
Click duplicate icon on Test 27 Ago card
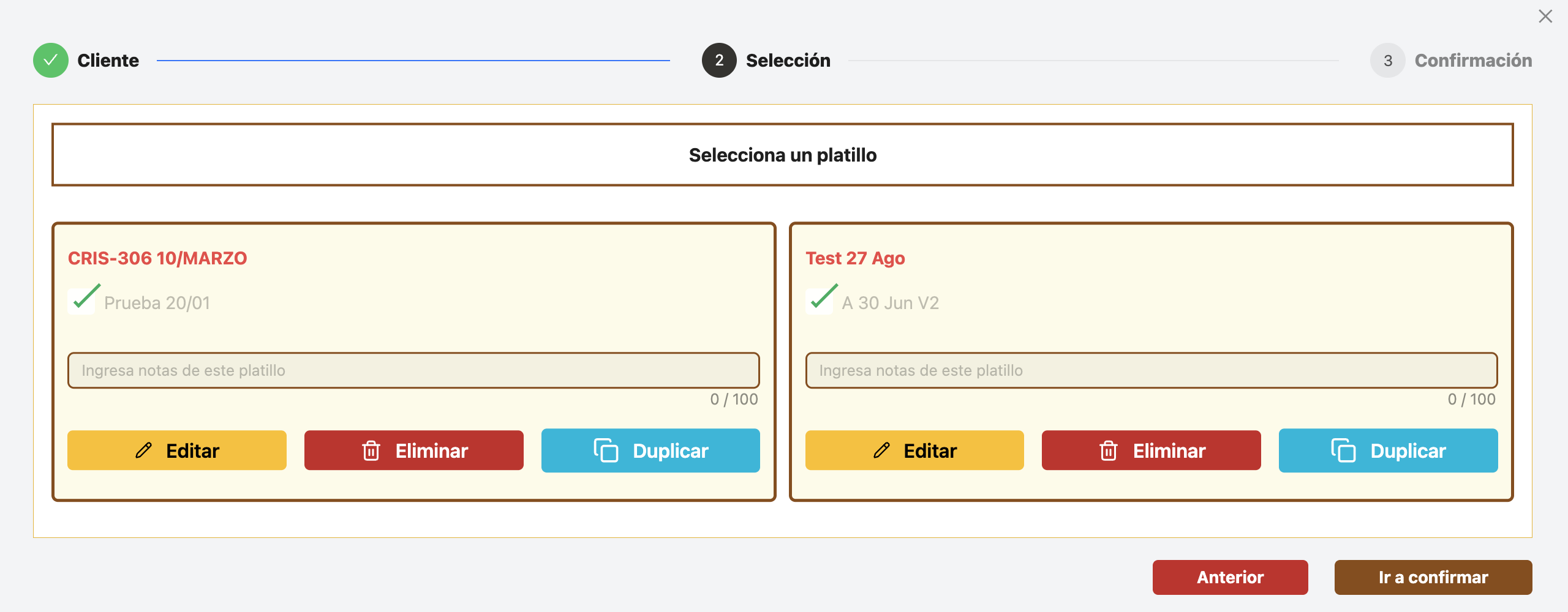1343,450
